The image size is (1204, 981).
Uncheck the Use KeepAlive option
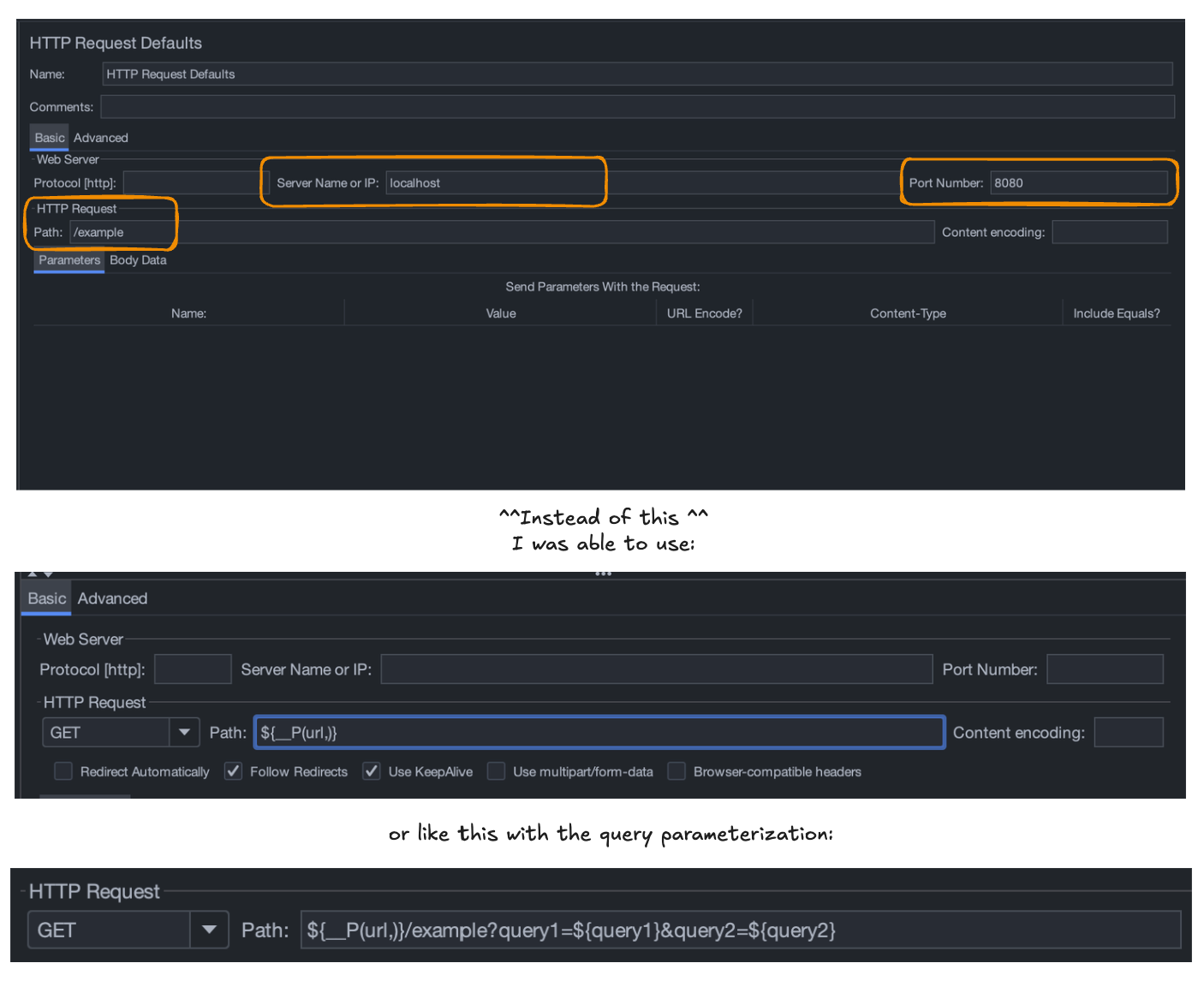(371, 771)
